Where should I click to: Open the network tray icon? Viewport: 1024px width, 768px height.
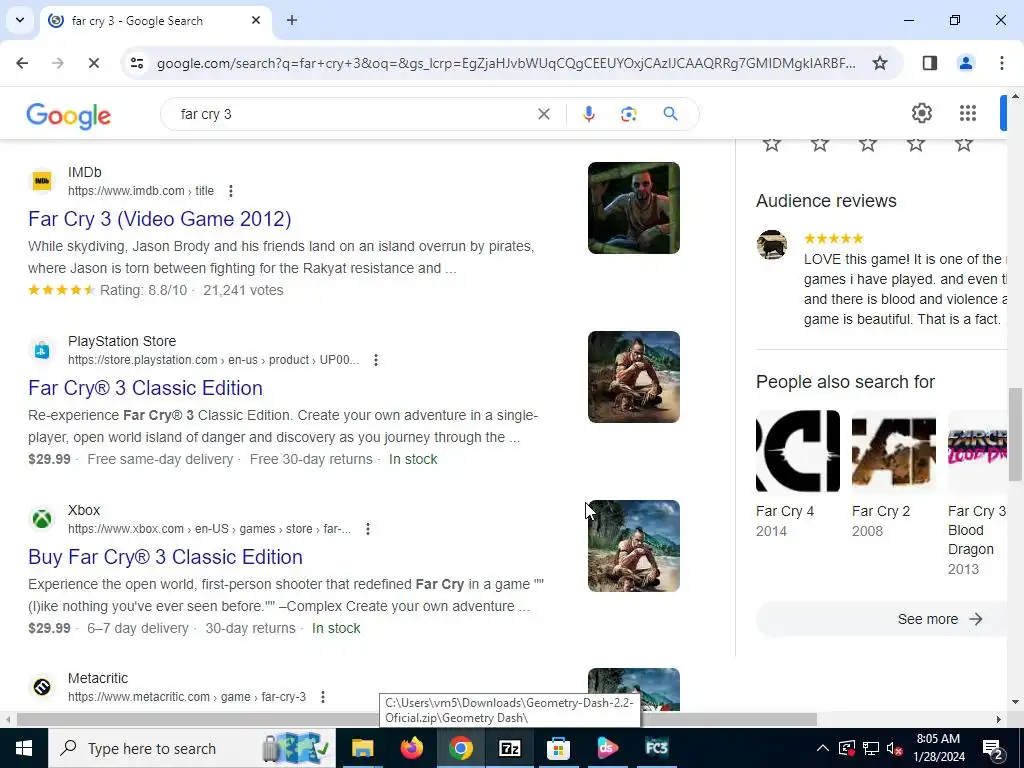coord(871,748)
